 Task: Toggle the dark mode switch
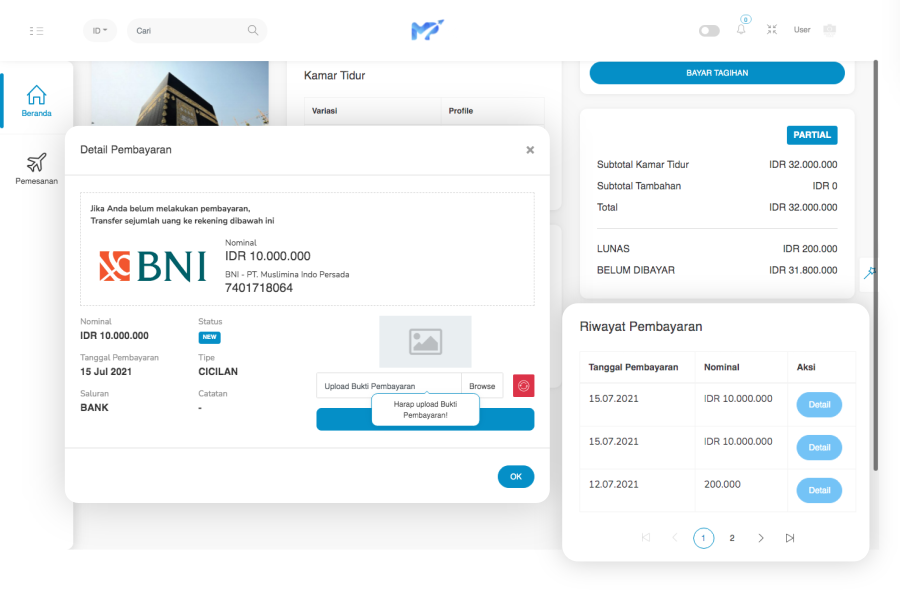709,31
